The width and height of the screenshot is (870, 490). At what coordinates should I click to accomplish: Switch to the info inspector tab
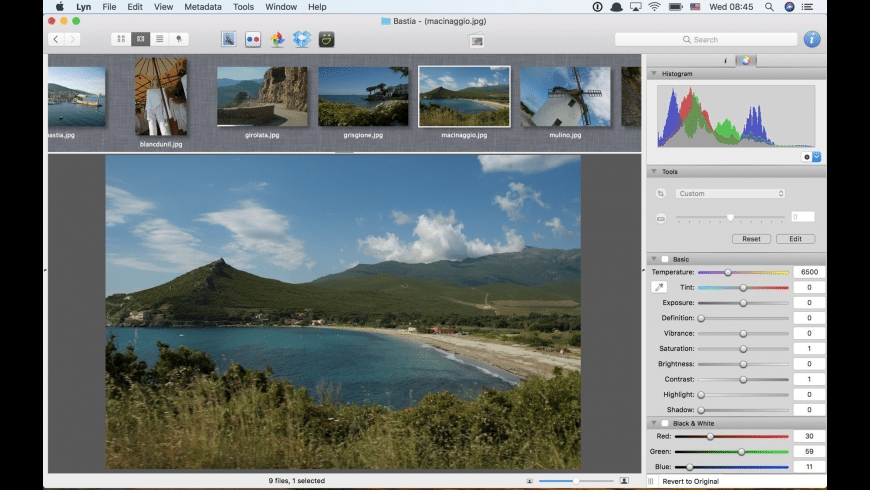click(726, 61)
